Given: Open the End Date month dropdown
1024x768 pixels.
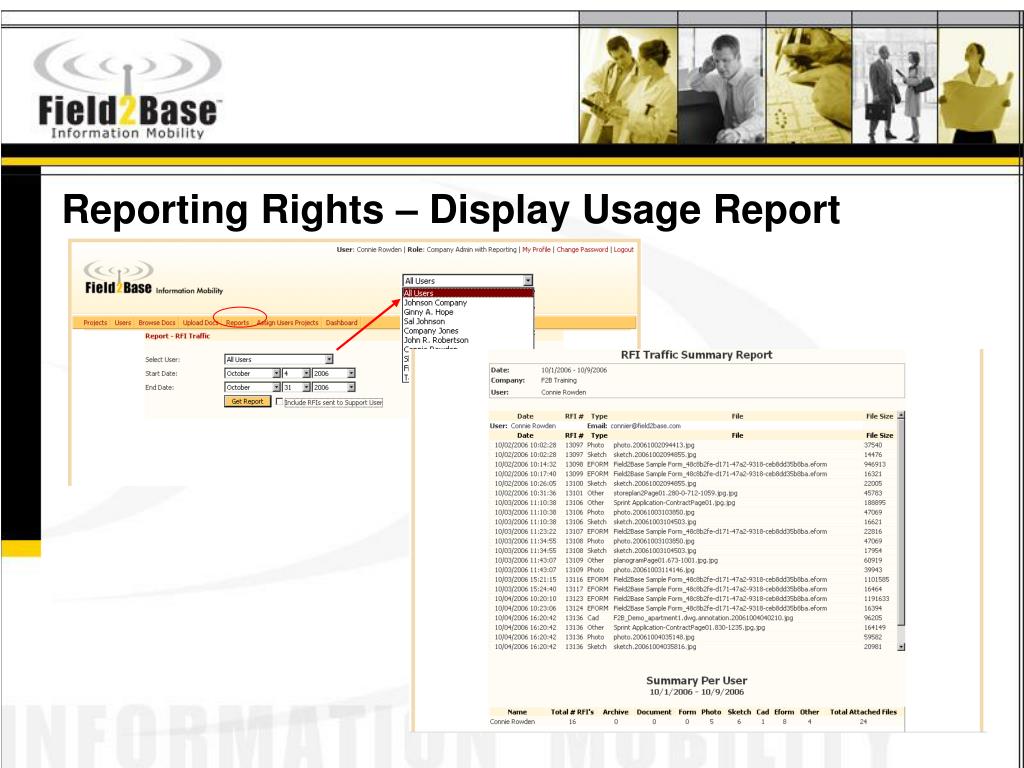Looking at the screenshot, I should tap(252, 387).
